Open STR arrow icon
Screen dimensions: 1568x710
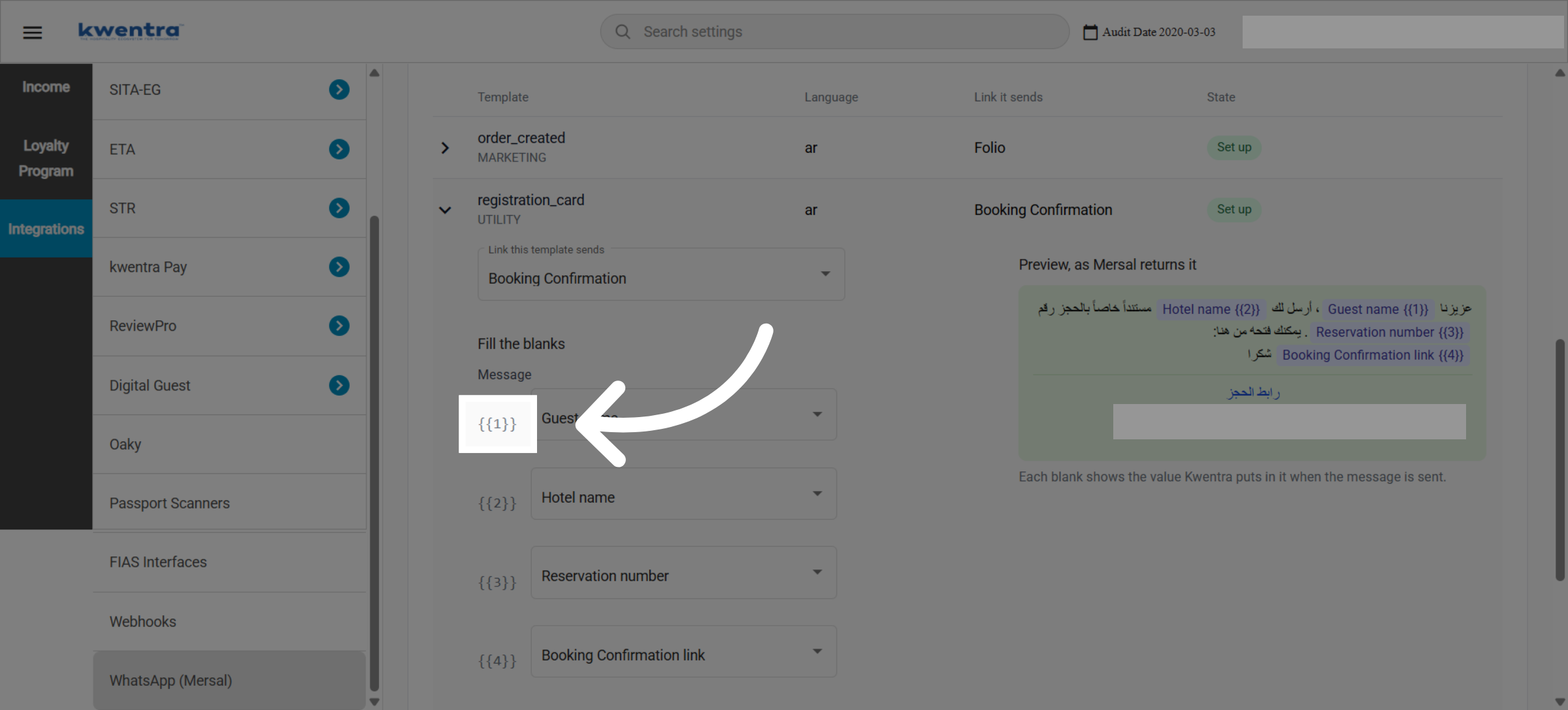[339, 208]
